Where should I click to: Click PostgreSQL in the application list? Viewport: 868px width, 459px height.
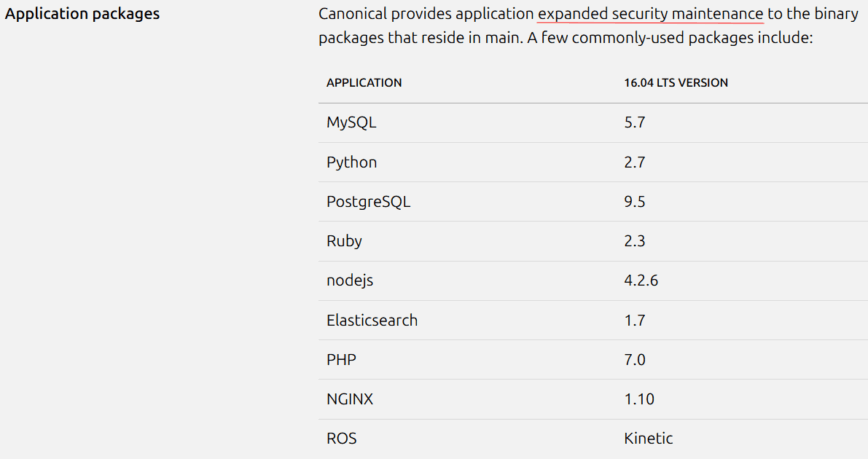[x=368, y=201]
